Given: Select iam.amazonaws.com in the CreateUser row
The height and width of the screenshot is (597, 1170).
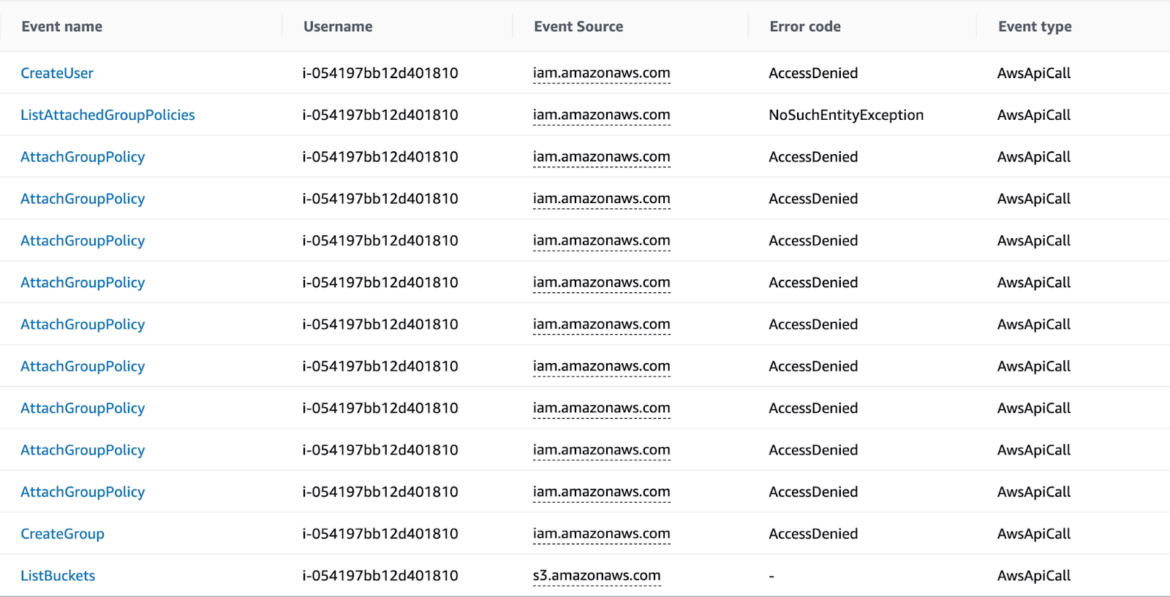Looking at the screenshot, I should coord(602,72).
